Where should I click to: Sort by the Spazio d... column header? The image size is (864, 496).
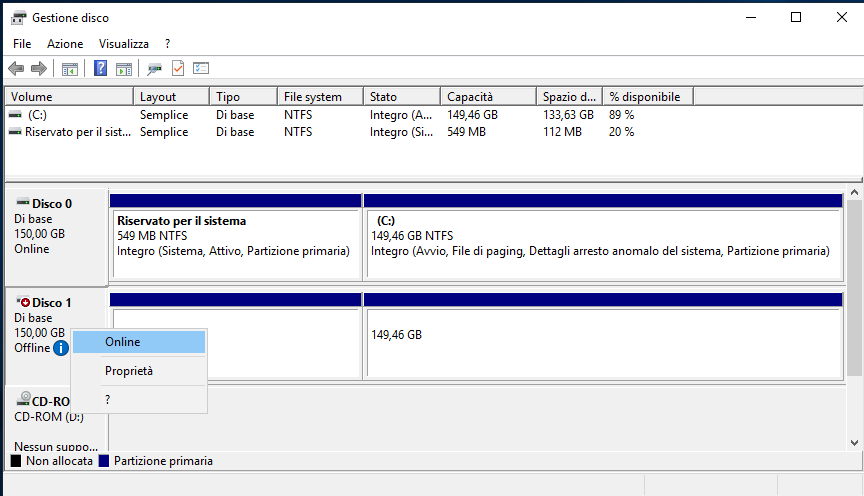click(x=570, y=96)
